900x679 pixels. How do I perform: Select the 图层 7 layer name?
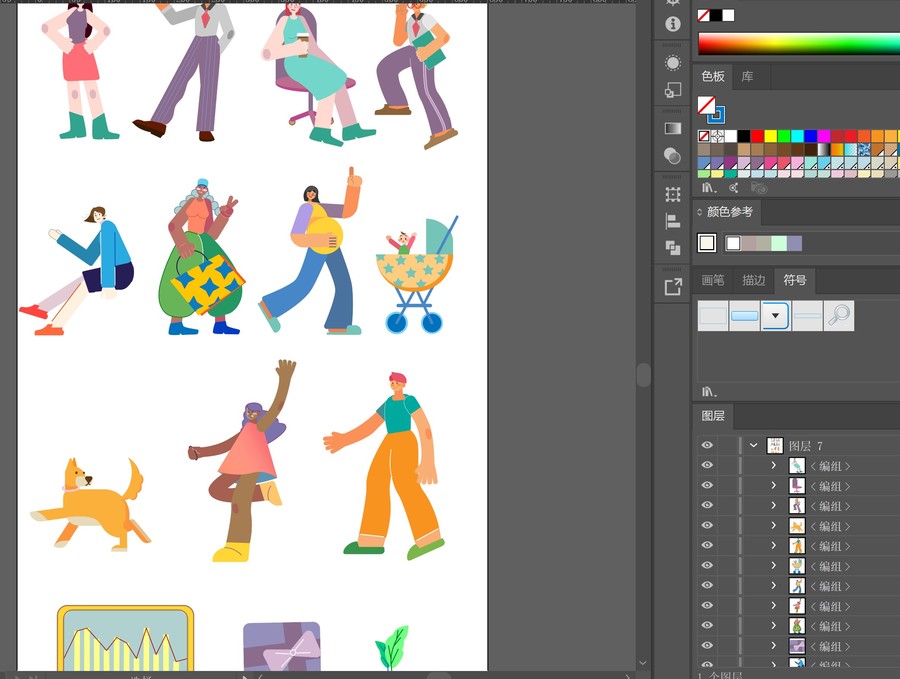pyautogui.click(x=806, y=446)
